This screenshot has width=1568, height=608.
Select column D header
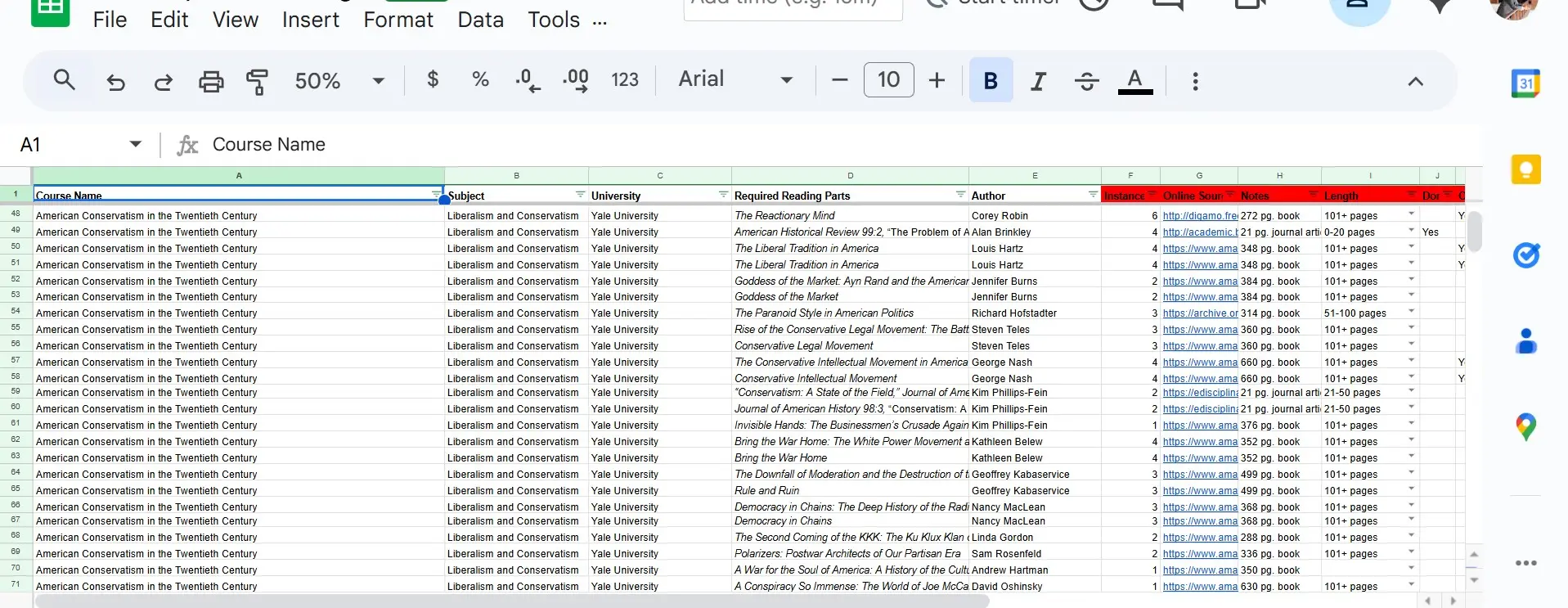point(850,175)
